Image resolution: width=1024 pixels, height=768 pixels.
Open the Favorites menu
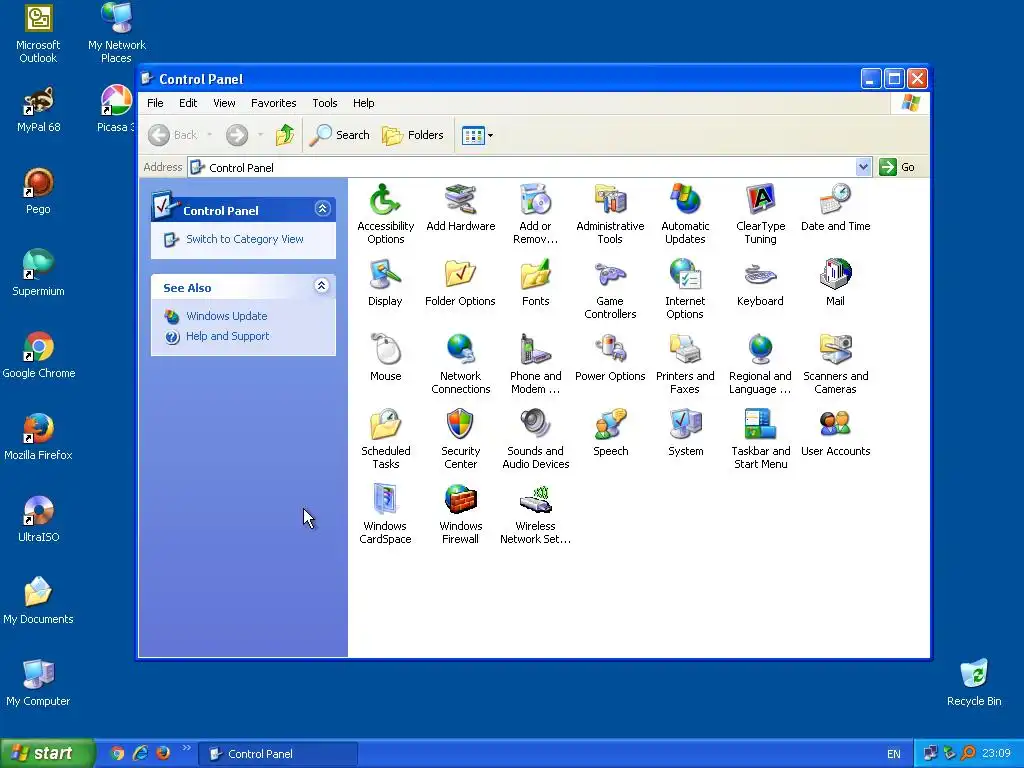[274, 103]
